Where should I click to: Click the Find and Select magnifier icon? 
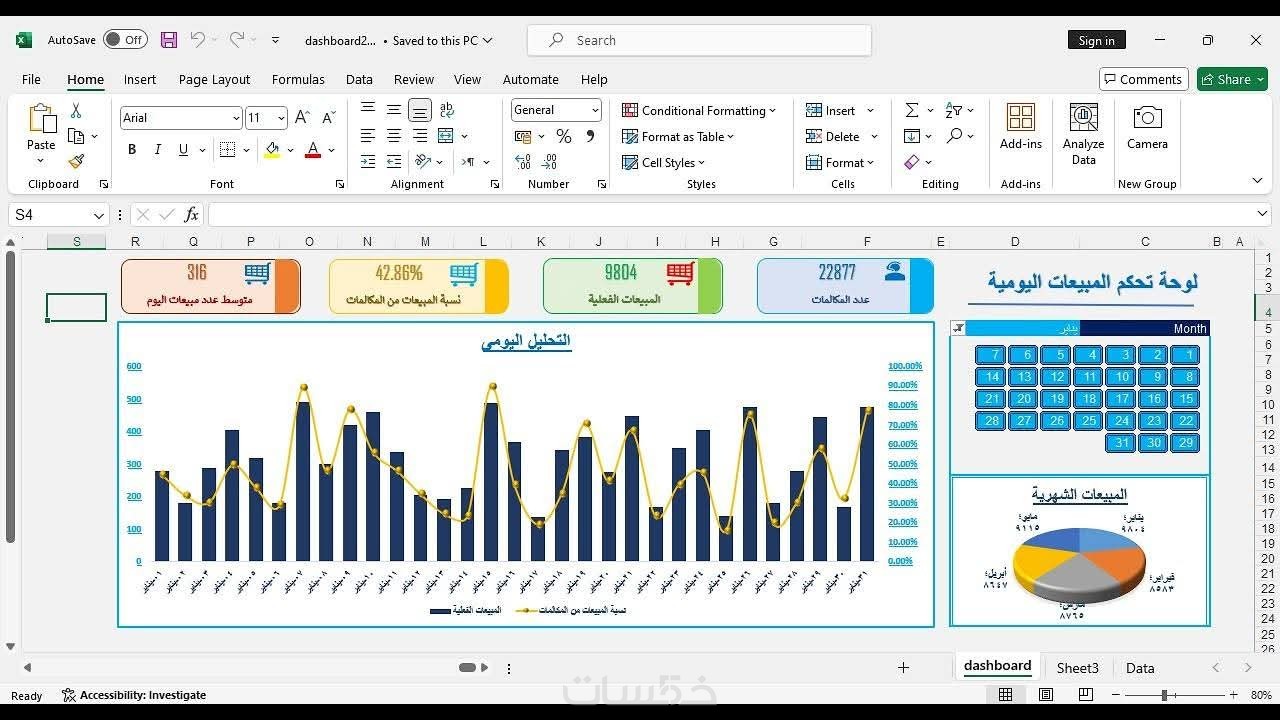[x=955, y=136]
